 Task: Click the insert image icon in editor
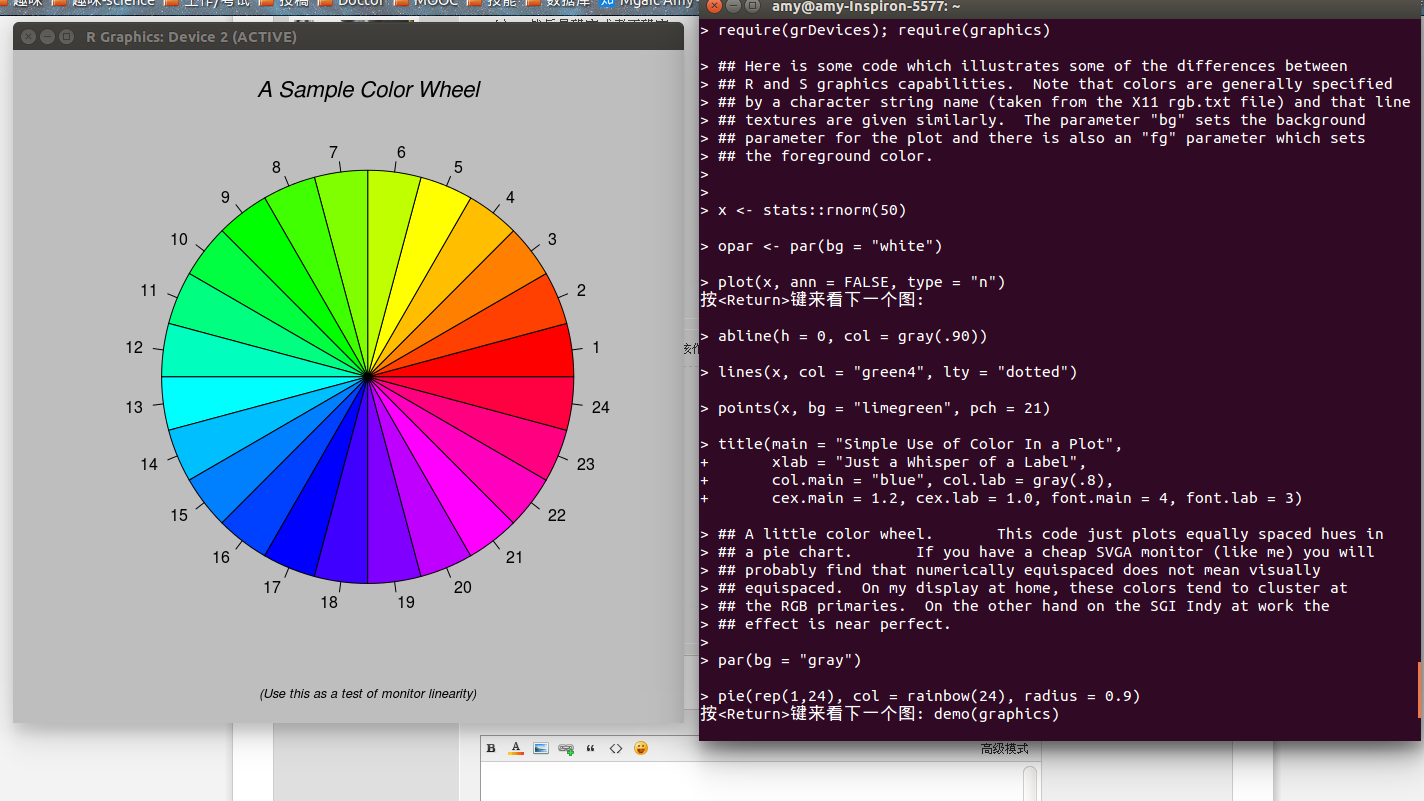(x=541, y=748)
